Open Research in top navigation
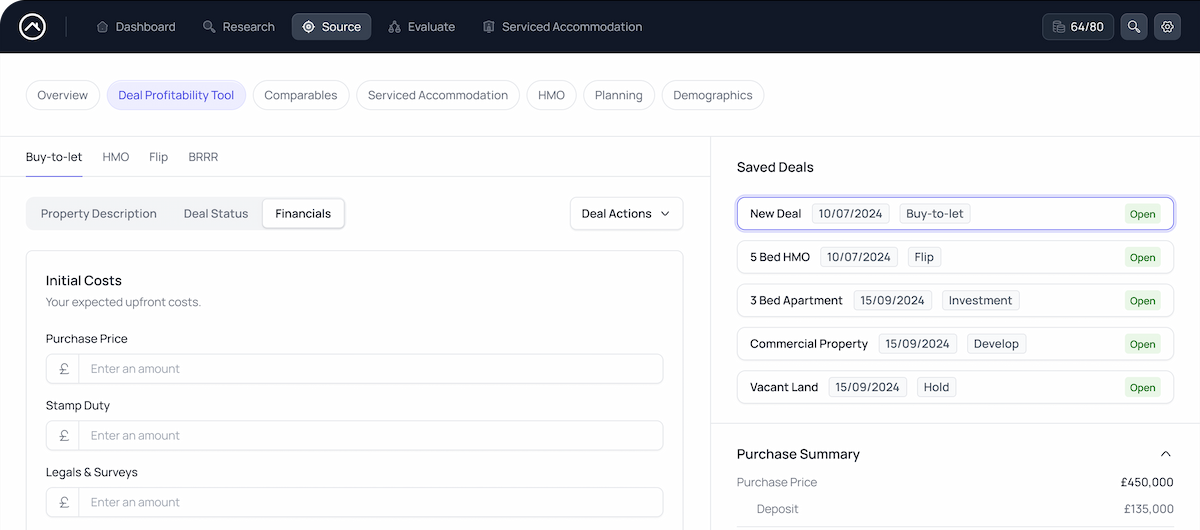This screenshot has width=1200, height=530. coord(239,27)
